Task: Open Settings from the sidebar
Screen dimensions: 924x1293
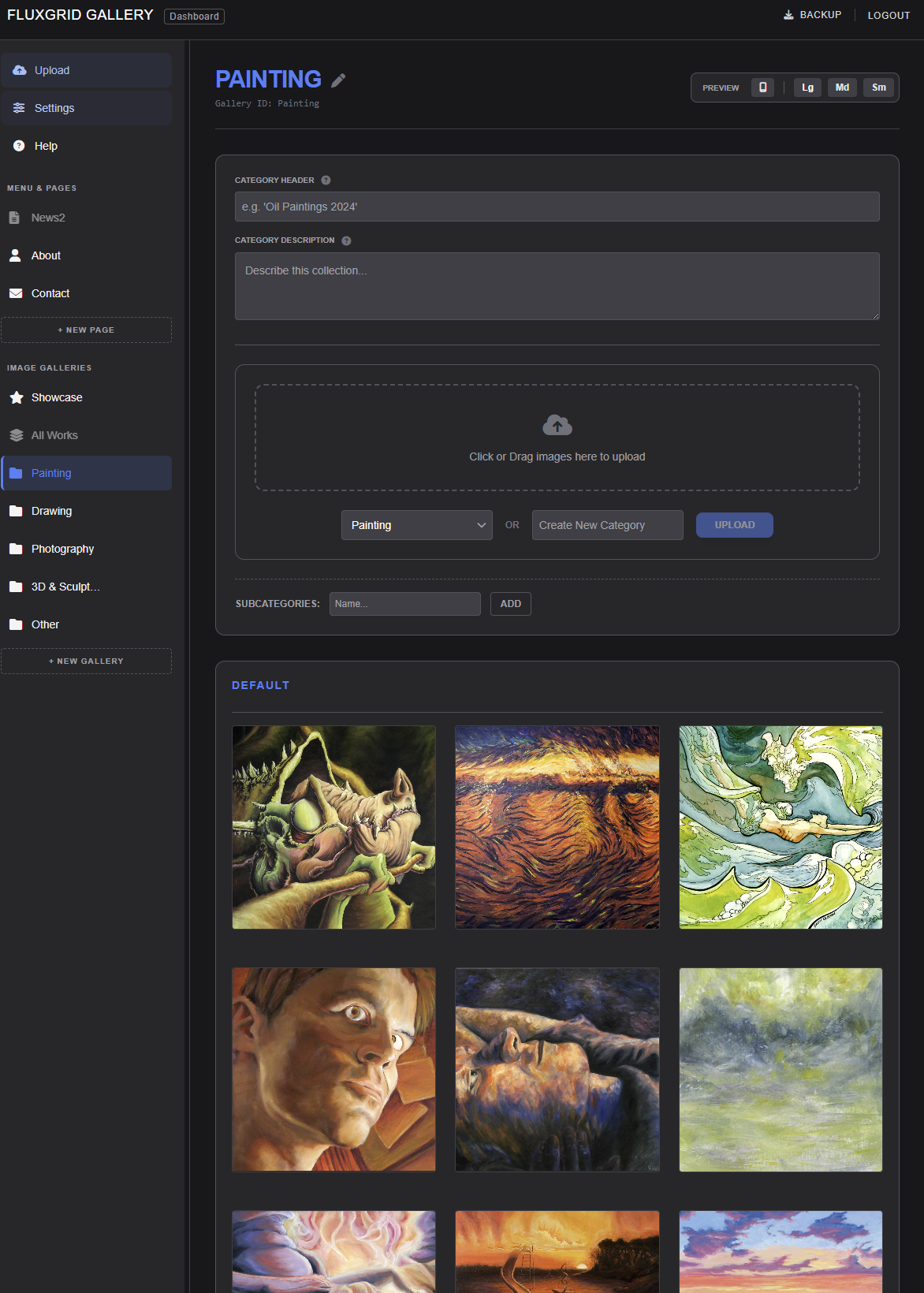Action: [86, 108]
